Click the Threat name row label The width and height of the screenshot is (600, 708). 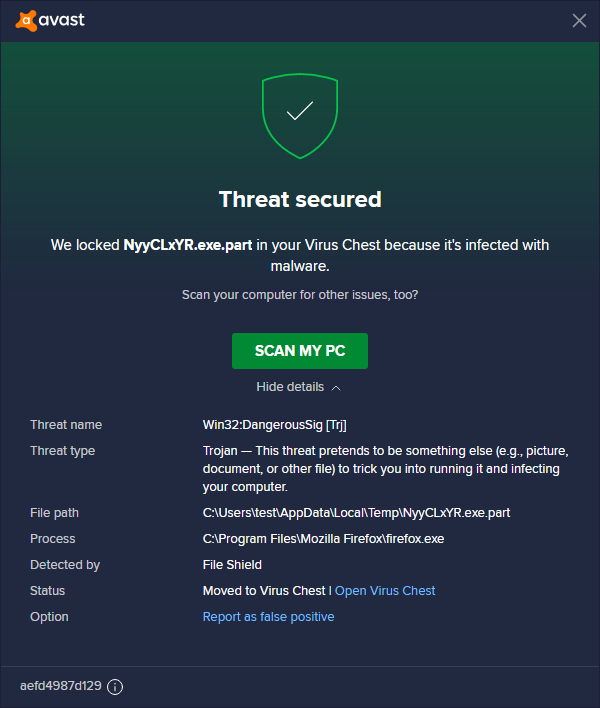pos(66,425)
